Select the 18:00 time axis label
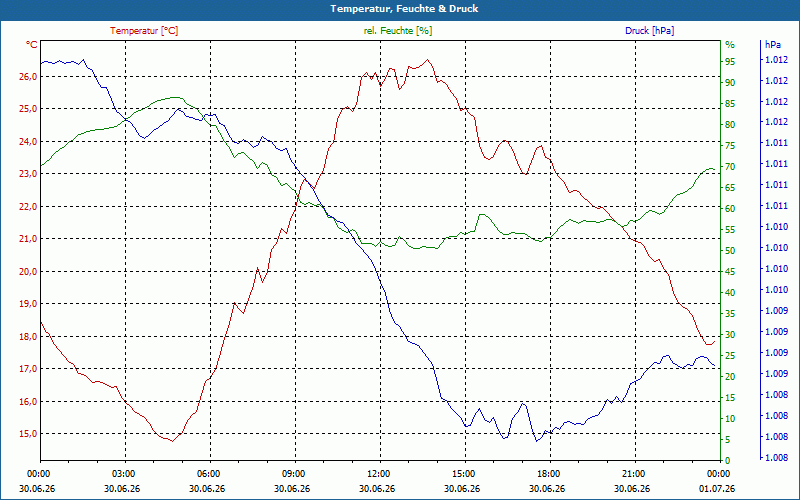The height and width of the screenshot is (500, 800). click(x=547, y=473)
